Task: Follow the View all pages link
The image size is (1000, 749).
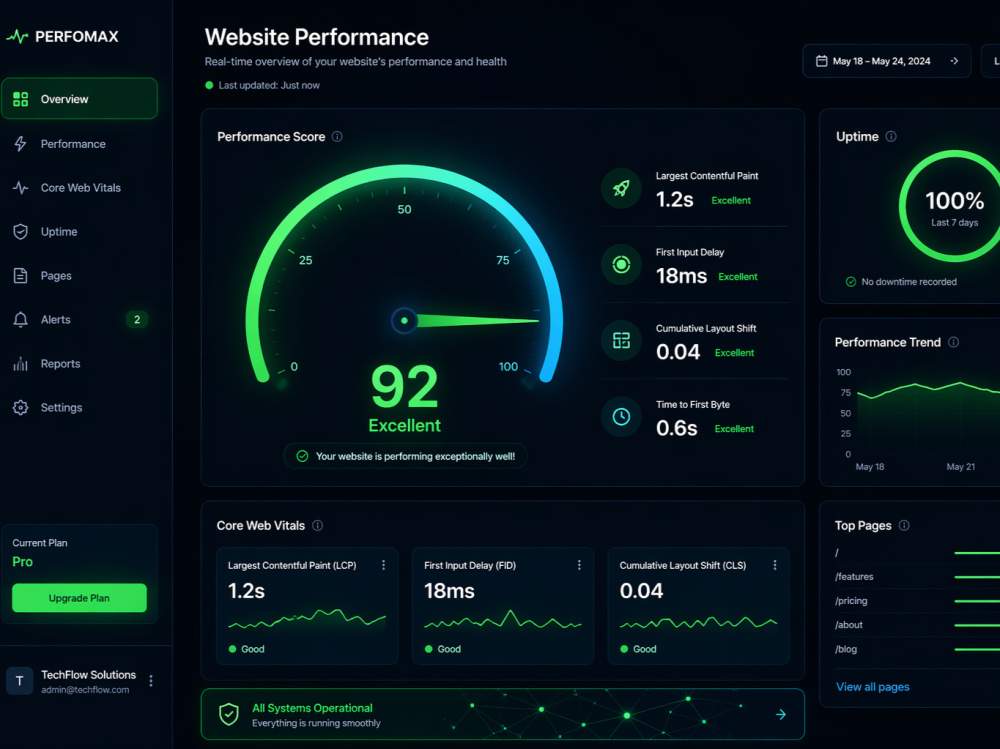Action: click(x=872, y=687)
